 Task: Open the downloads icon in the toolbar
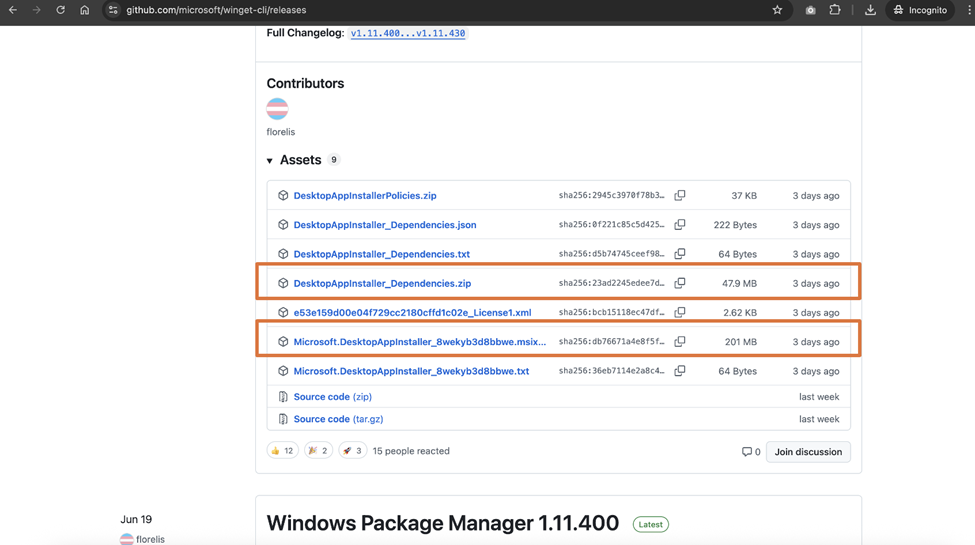[870, 10]
